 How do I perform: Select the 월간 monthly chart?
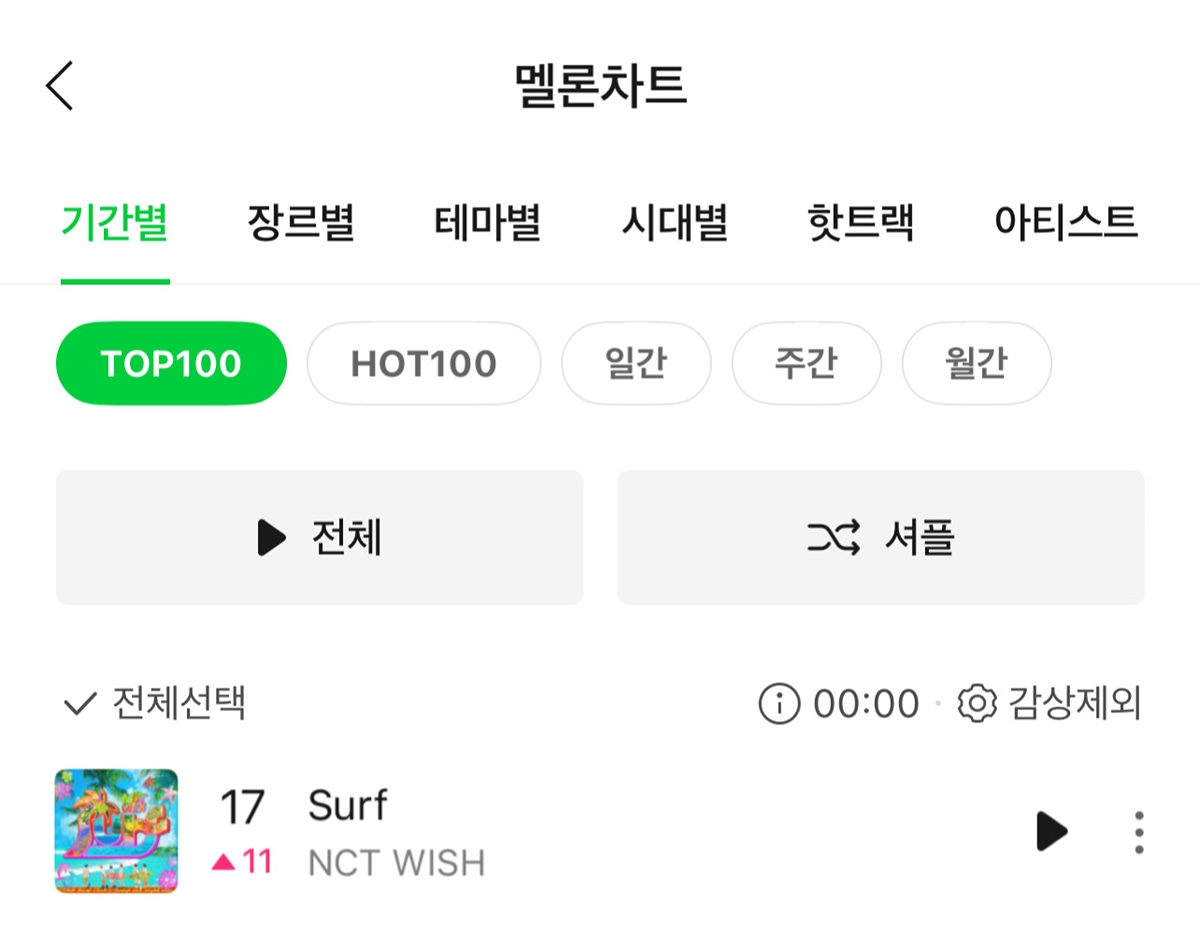coord(976,363)
